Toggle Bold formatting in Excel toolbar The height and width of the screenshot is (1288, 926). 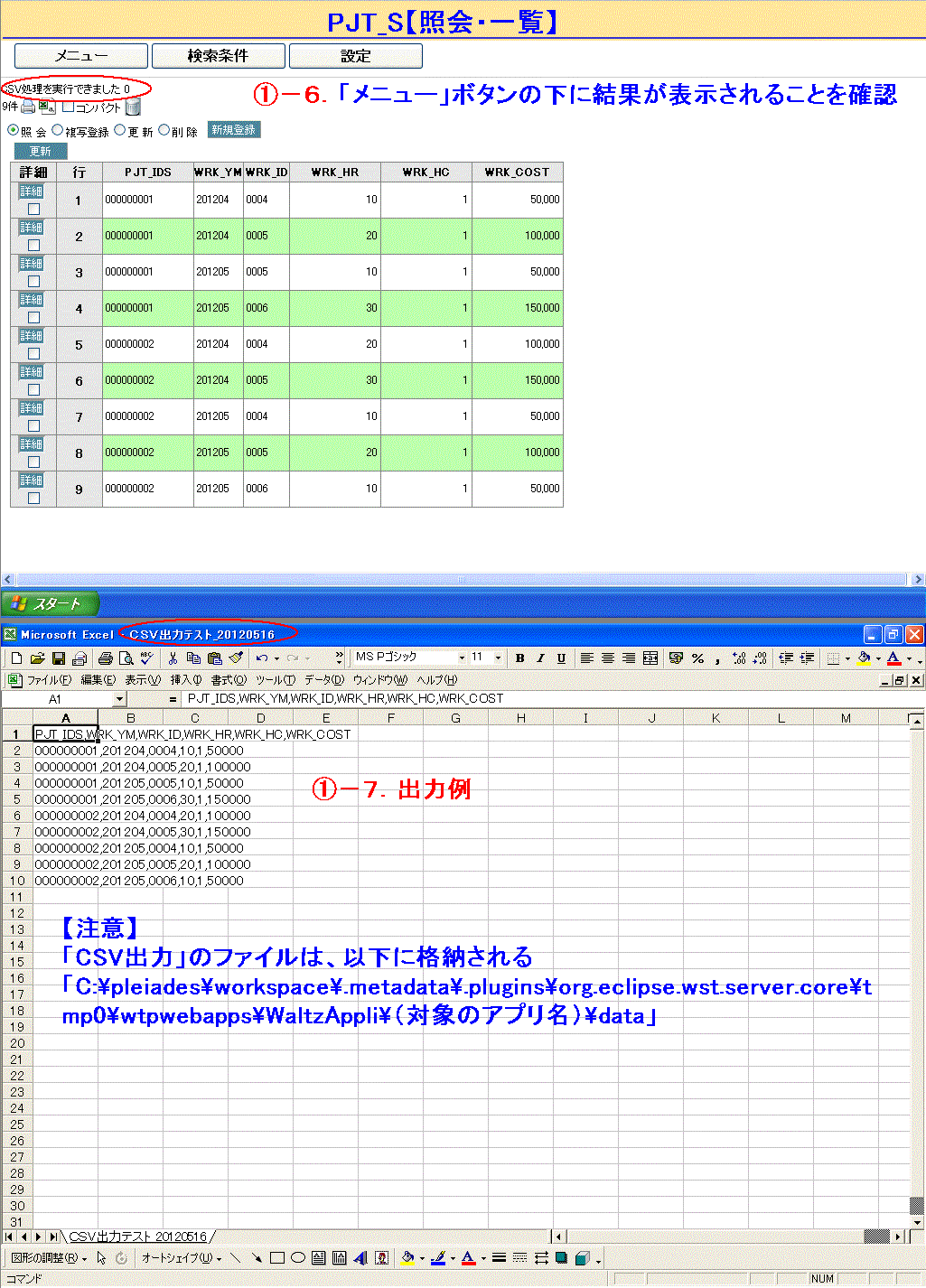click(x=519, y=658)
